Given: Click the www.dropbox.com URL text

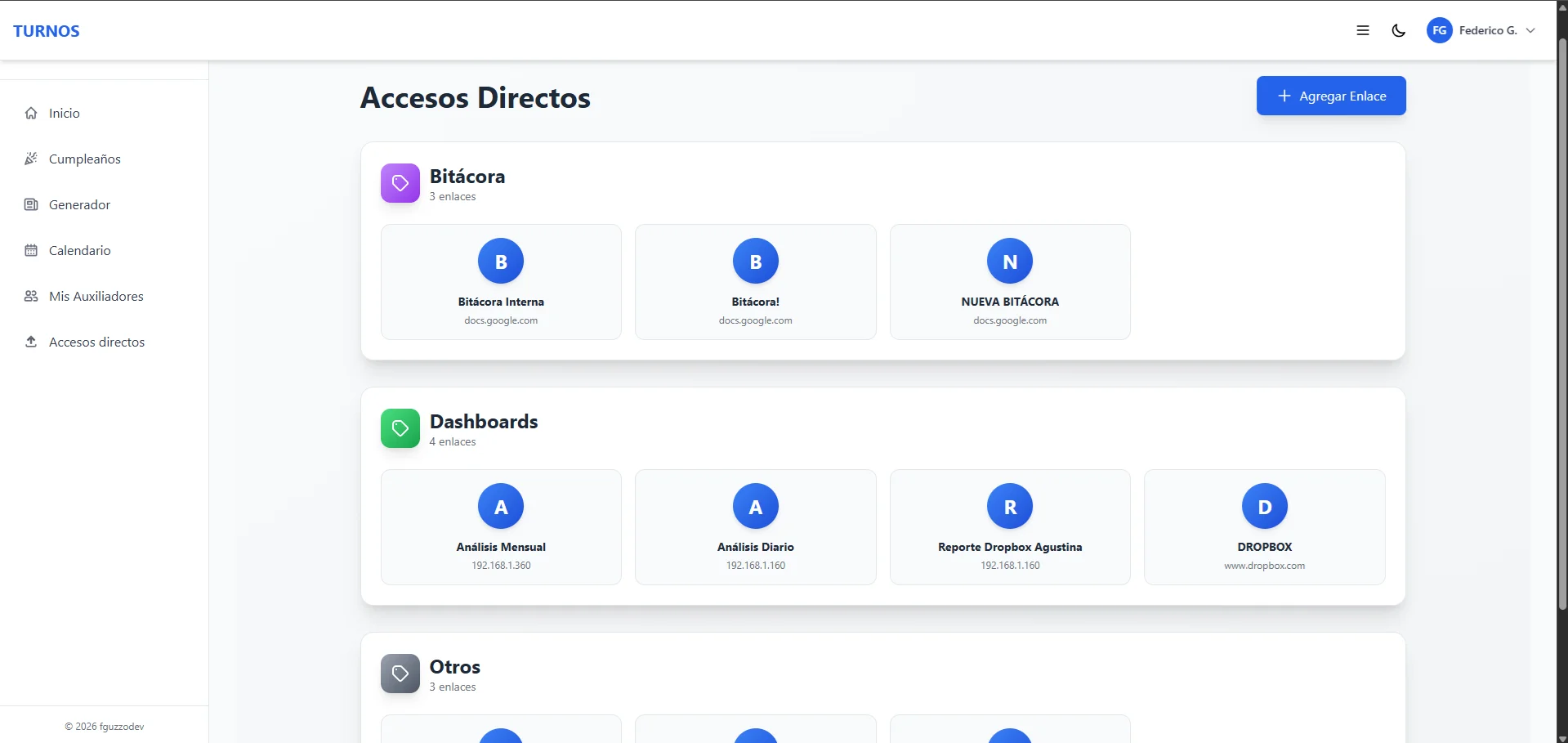Looking at the screenshot, I should coord(1265,566).
